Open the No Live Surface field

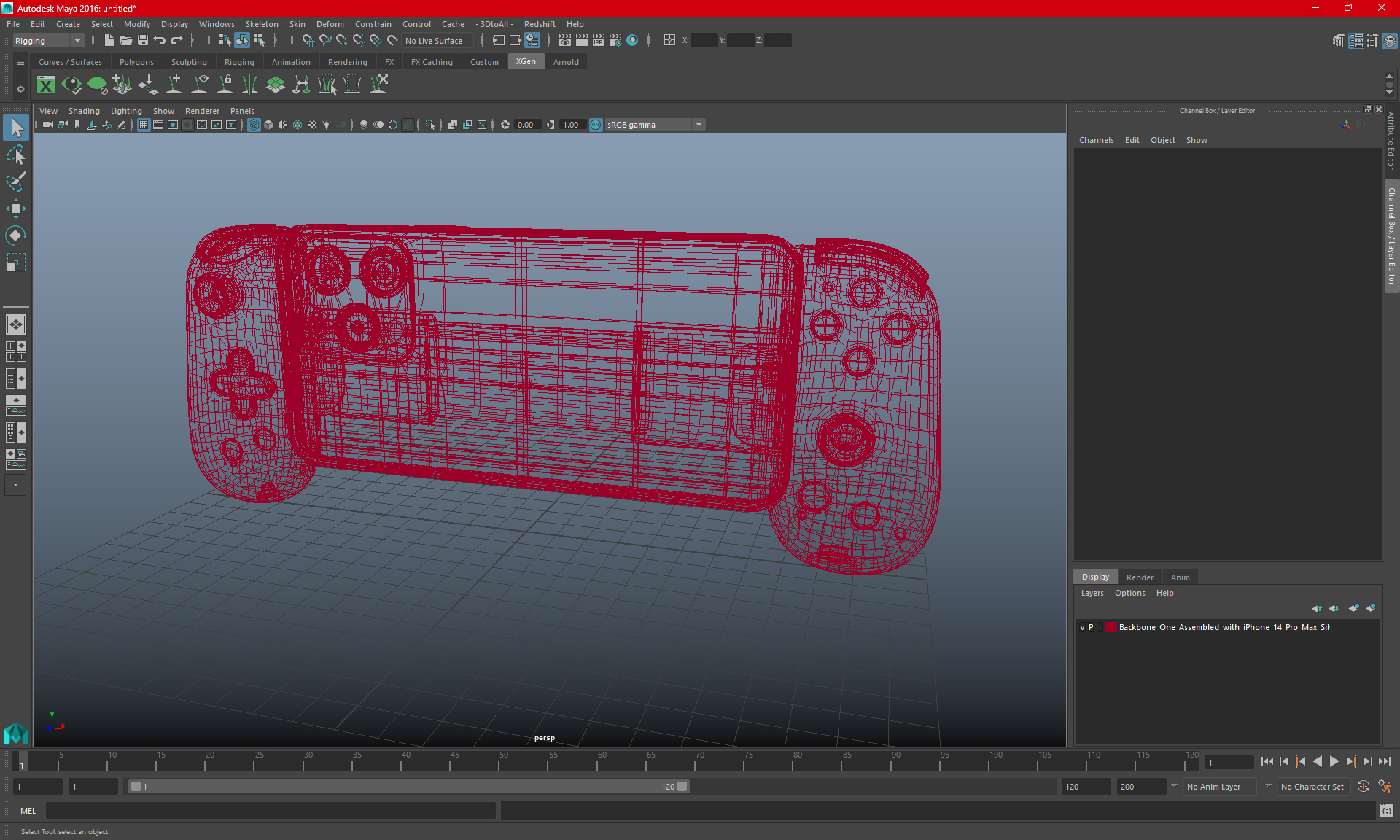click(x=437, y=41)
